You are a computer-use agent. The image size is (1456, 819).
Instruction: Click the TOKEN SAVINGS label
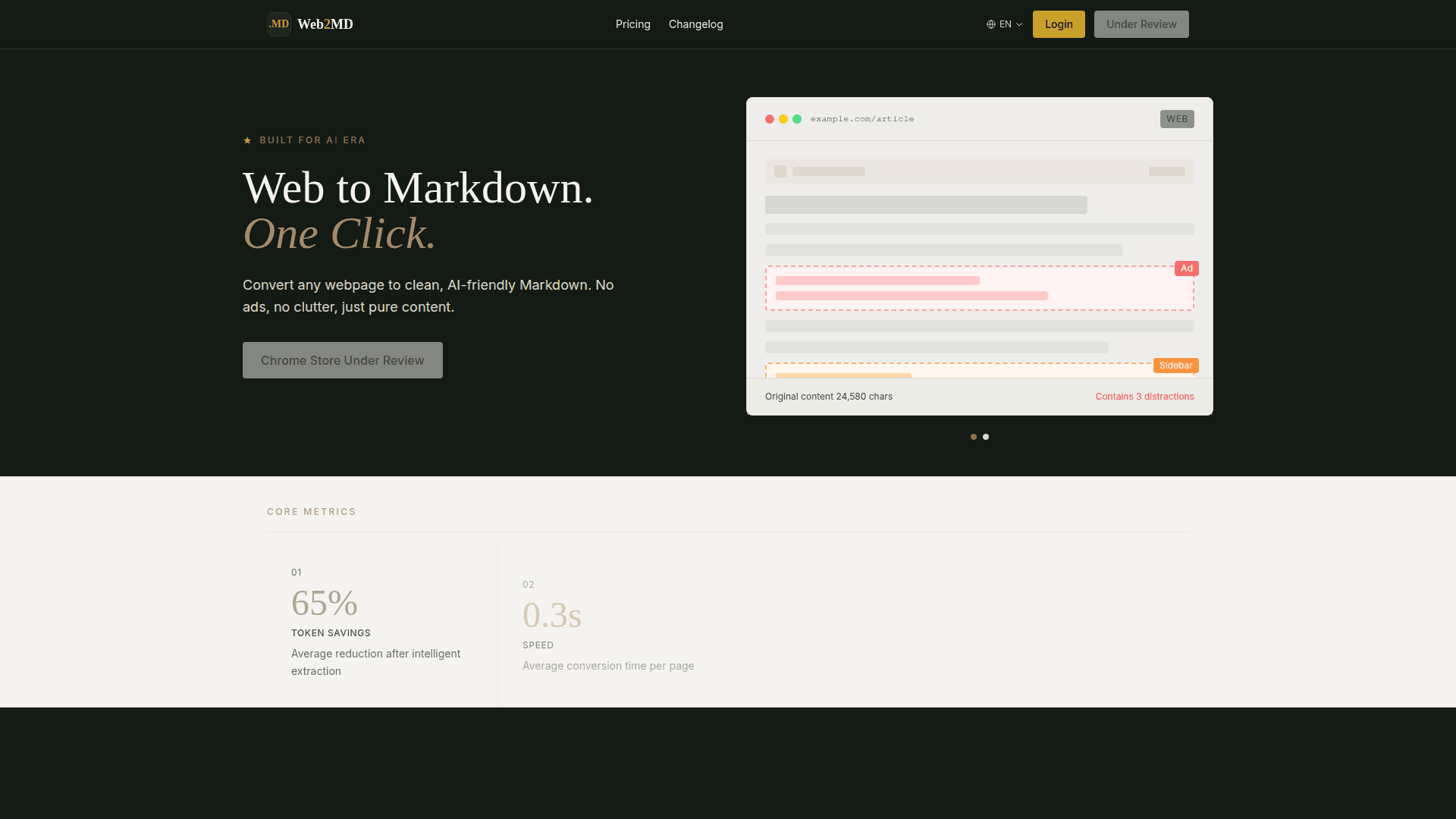[x=331, y=633]
